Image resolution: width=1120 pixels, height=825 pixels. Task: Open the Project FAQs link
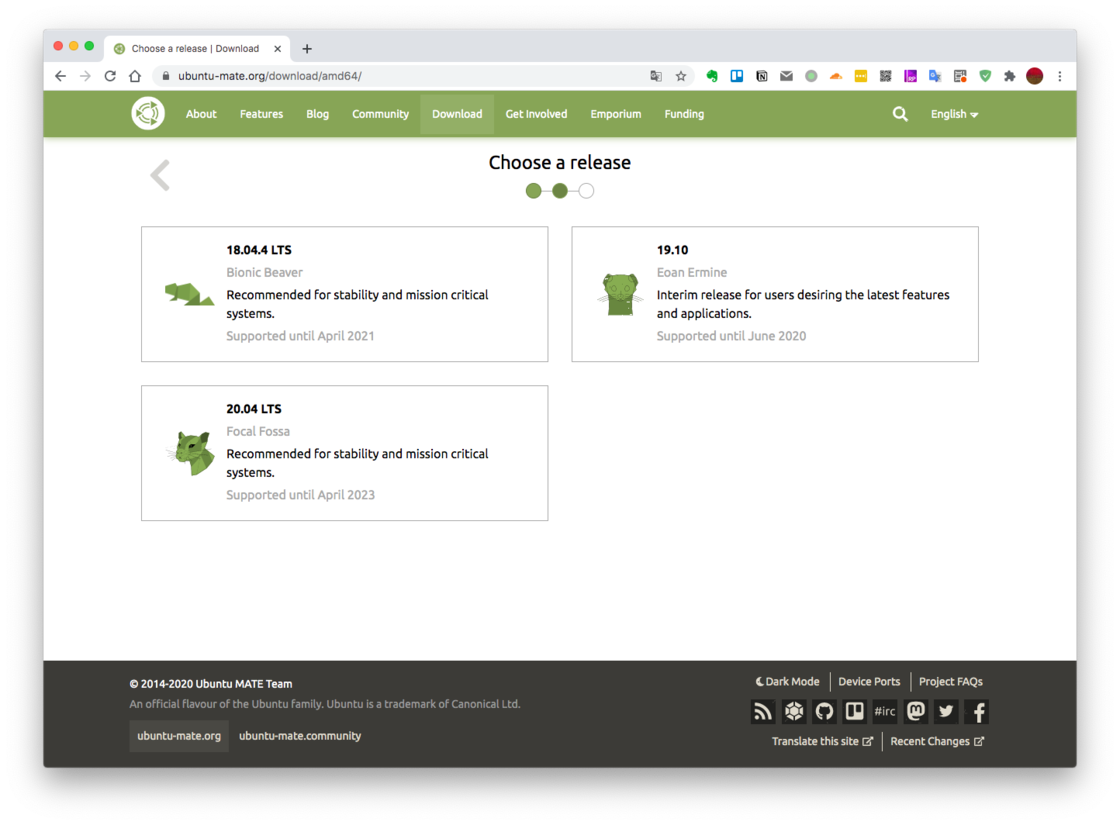tap(950, 682)
